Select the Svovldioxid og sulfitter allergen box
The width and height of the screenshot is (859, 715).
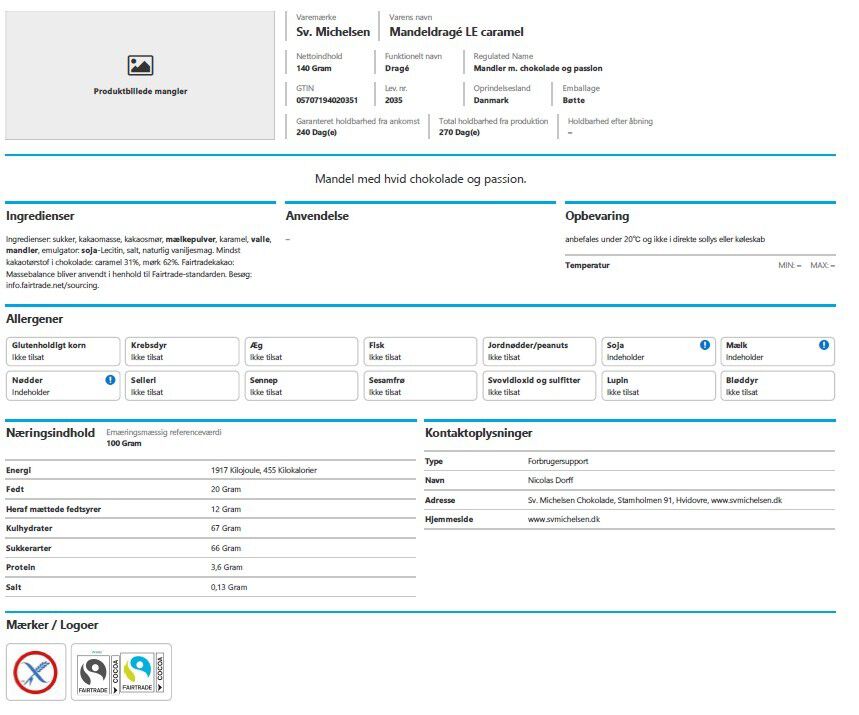[x=539, y=386]
